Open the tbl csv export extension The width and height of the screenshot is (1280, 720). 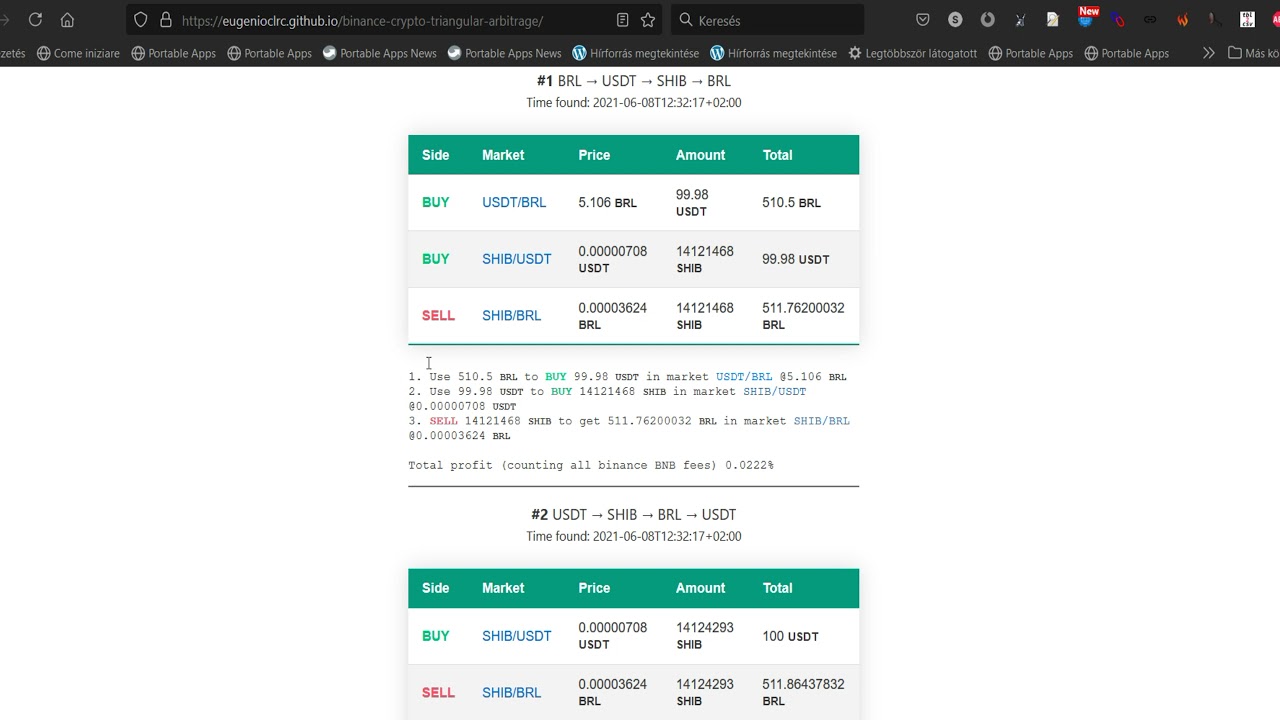(x=1247, y=19)
